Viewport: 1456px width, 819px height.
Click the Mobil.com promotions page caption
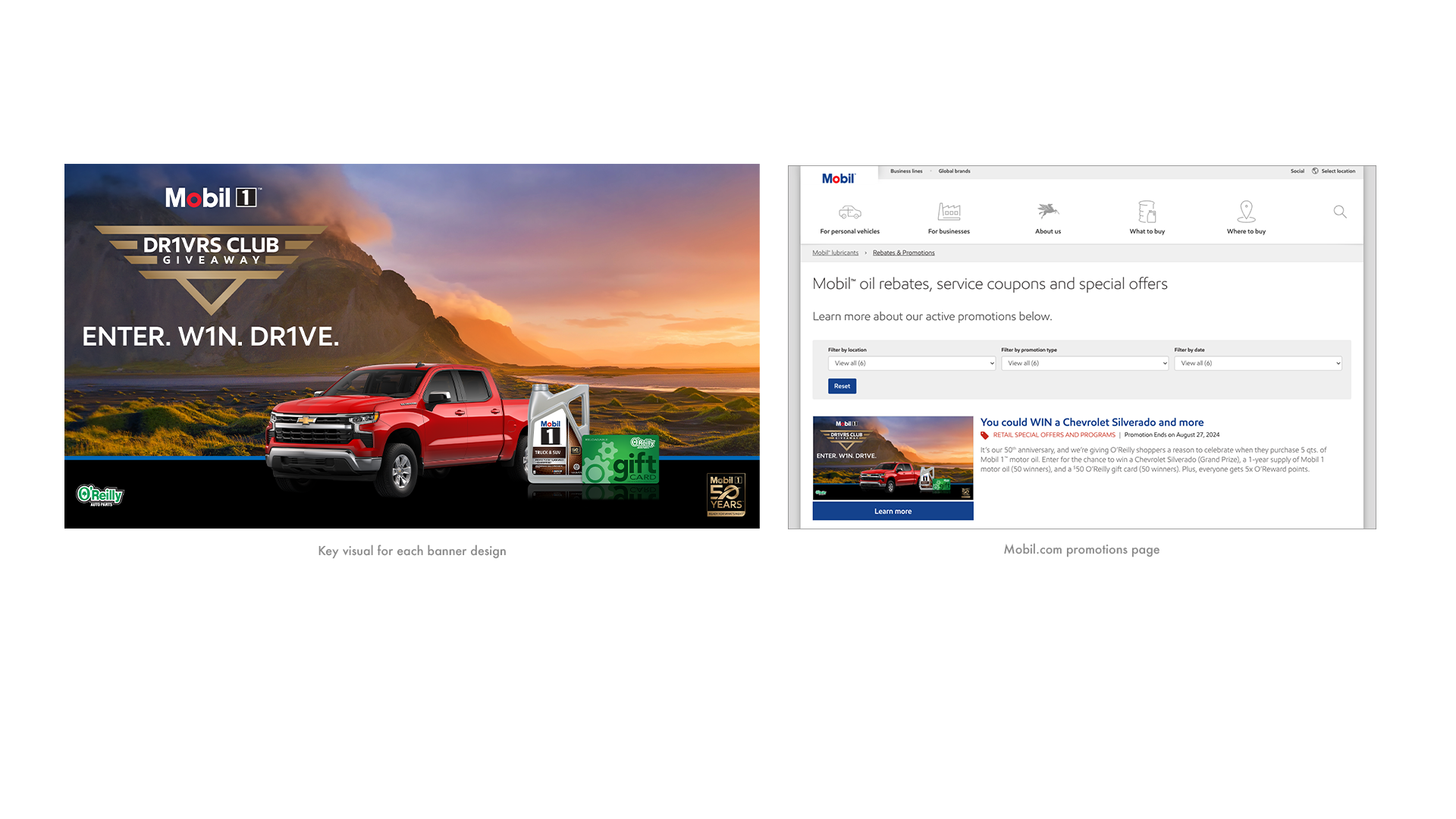(1081, 550)
